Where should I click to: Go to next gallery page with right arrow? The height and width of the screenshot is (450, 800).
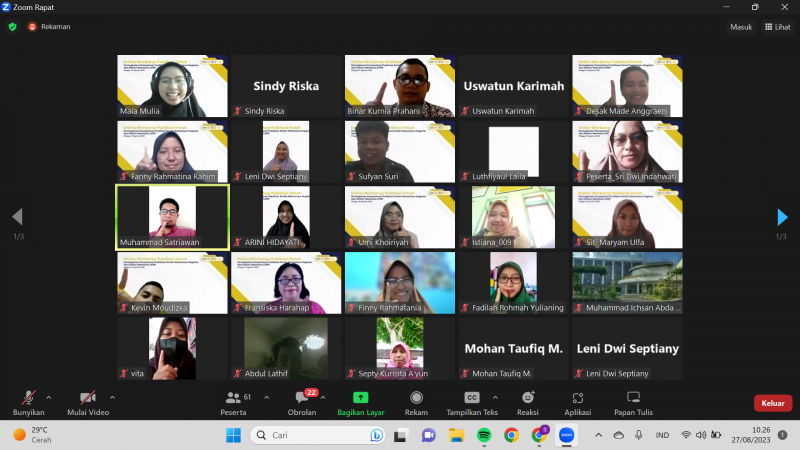click(782, 217)
